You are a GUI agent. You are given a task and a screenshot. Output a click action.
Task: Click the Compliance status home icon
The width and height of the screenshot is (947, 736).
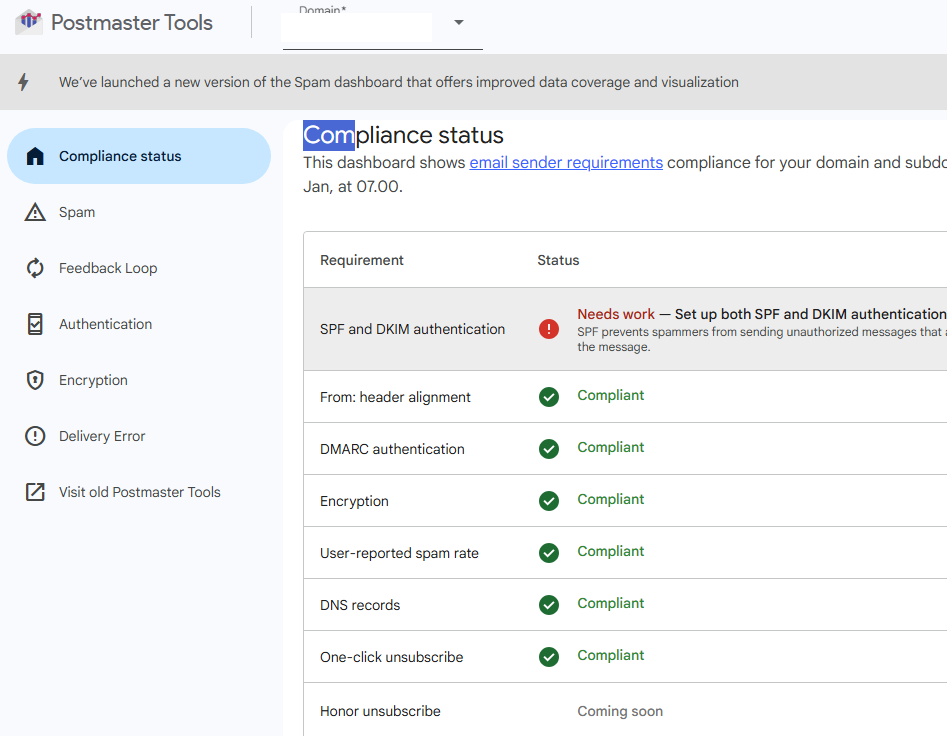(35, 156)
